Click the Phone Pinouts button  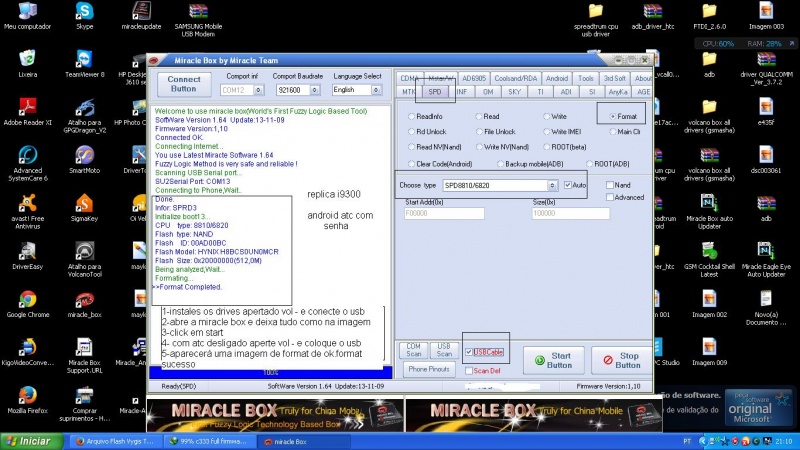(x=429, y=369)
